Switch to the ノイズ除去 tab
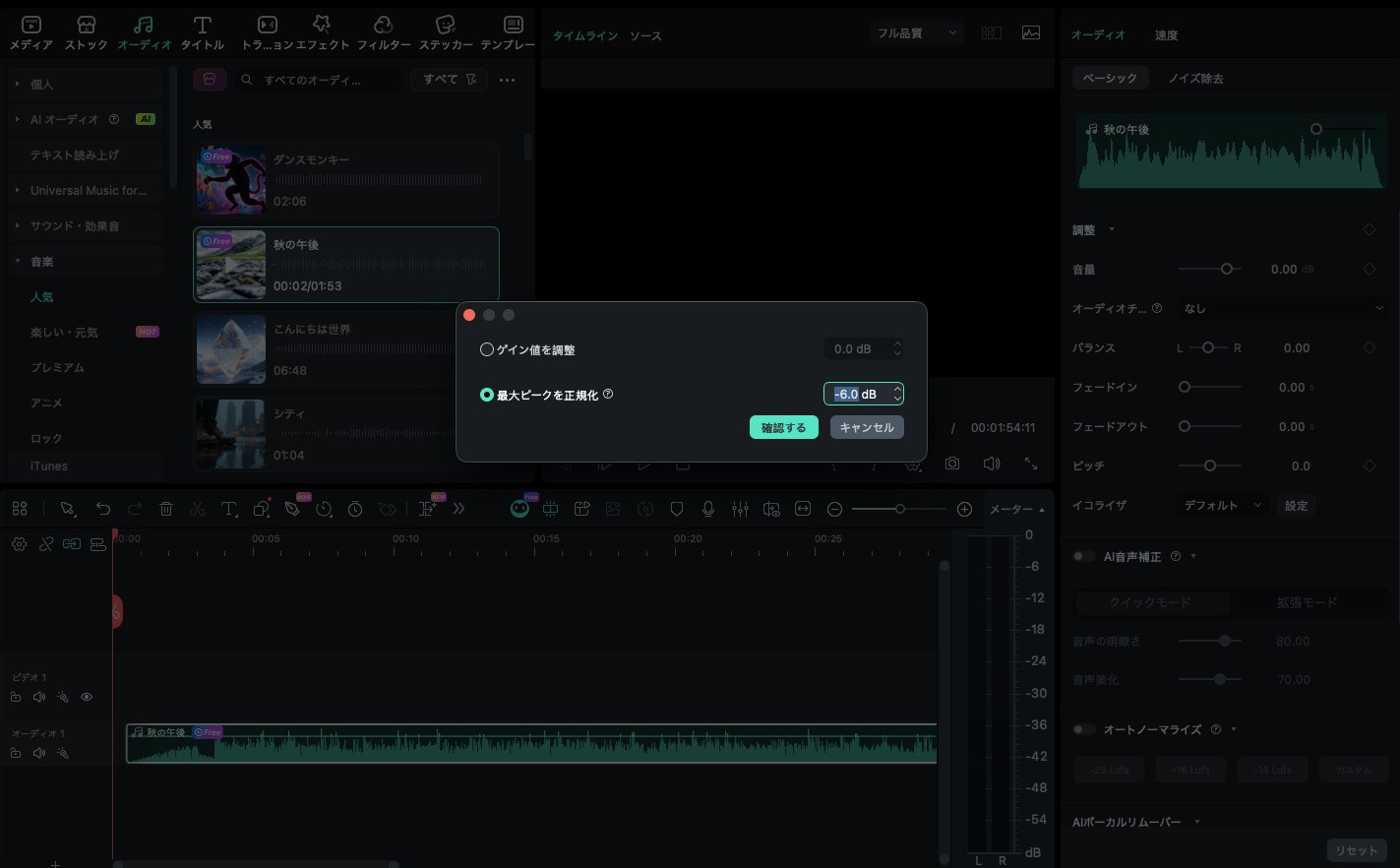Viewport: 1400px width, 868px height. (x=1195, y=78)
